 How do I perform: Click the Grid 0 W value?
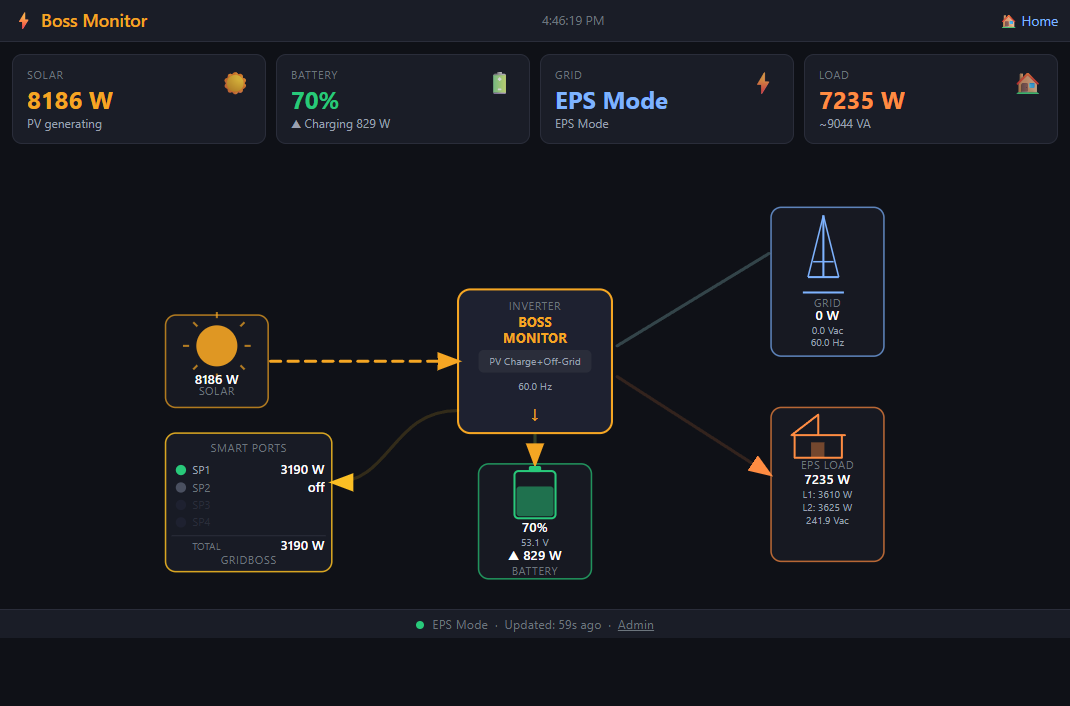point(827,316)
